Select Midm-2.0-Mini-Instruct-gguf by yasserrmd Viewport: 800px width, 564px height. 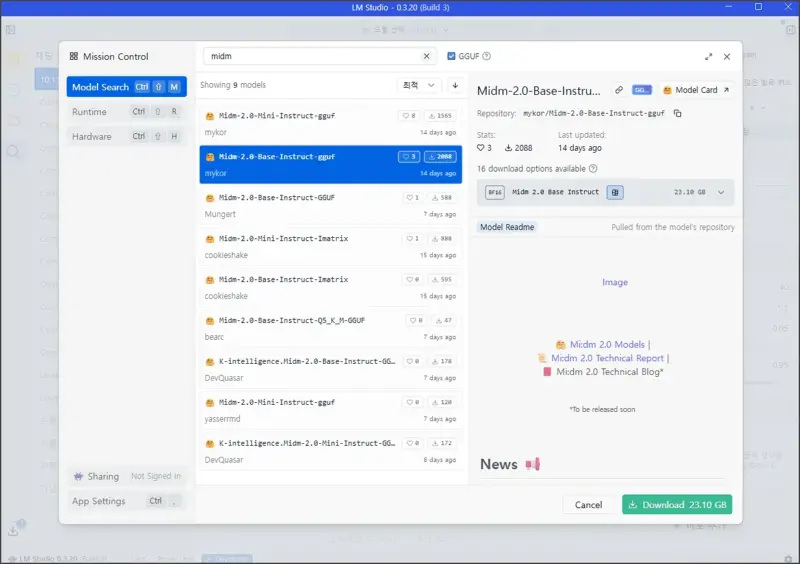tap(331, 410)
